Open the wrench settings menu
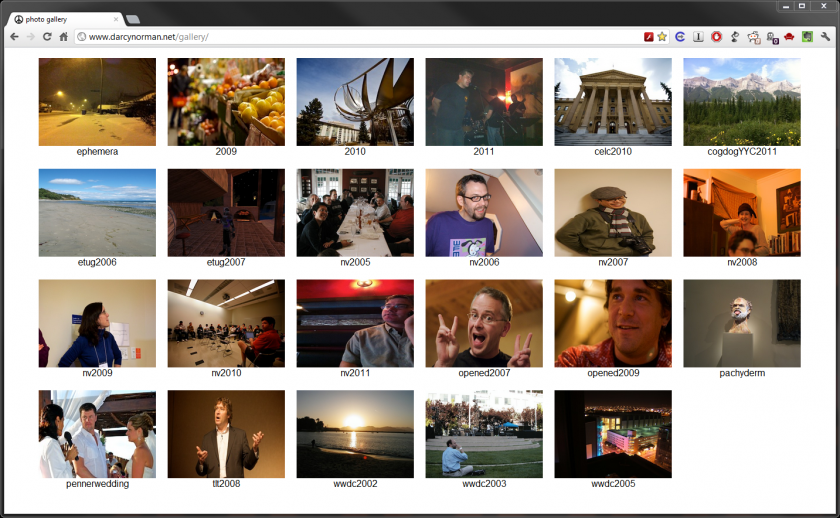840x518 pixels. tap(825, 37)
